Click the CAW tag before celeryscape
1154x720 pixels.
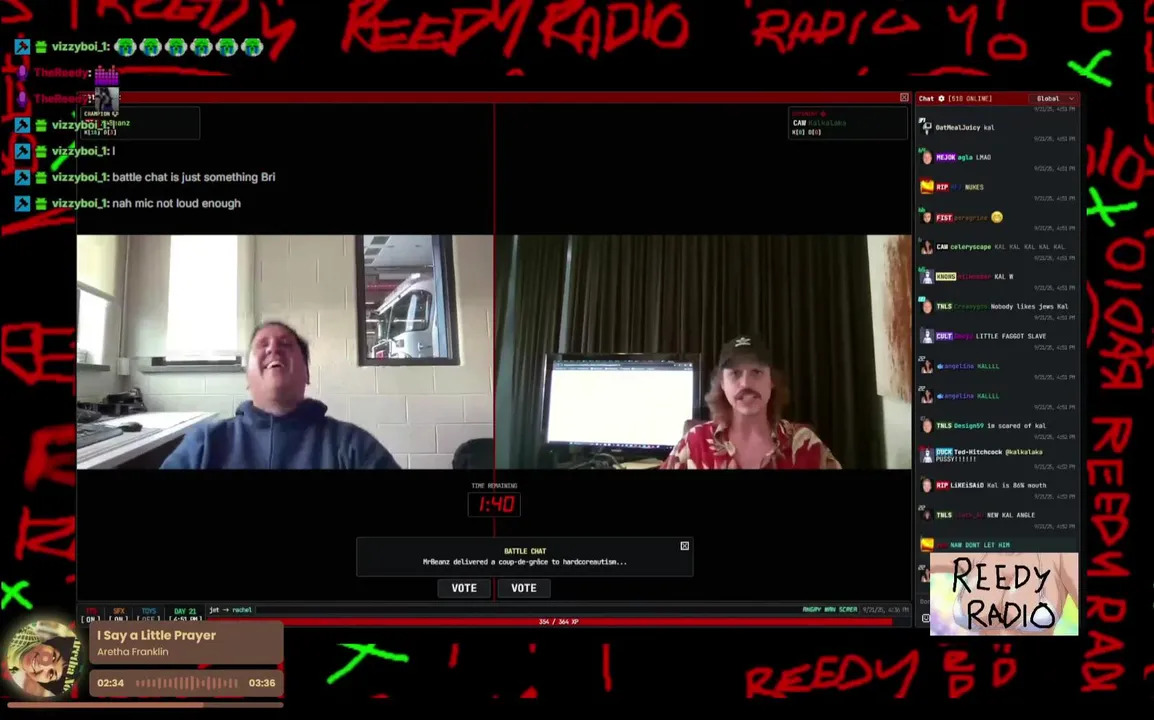(941, 247)
